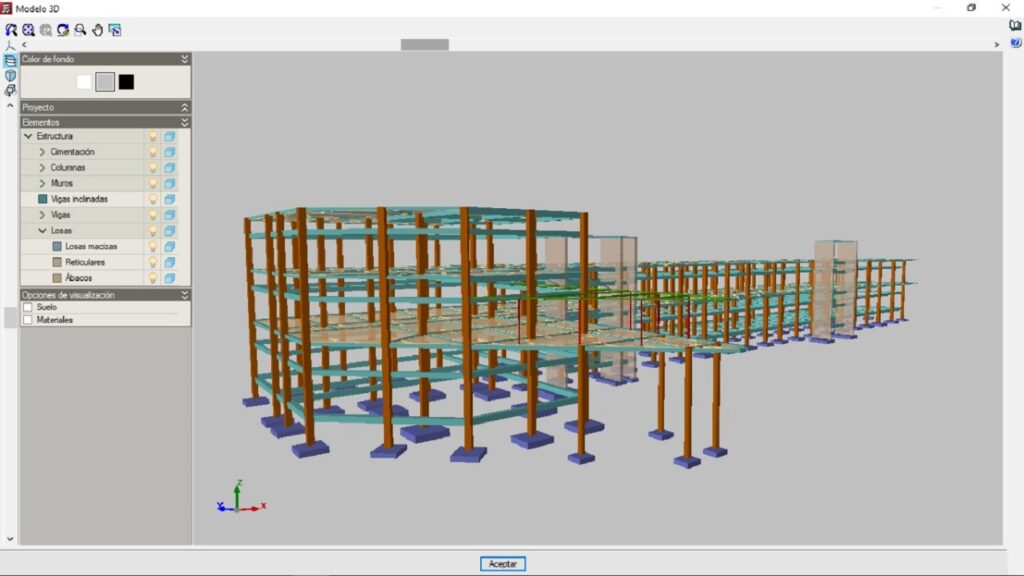The image size is (1024, 576).
Task: Choose the black background color swatch
Action: [126, 82]
